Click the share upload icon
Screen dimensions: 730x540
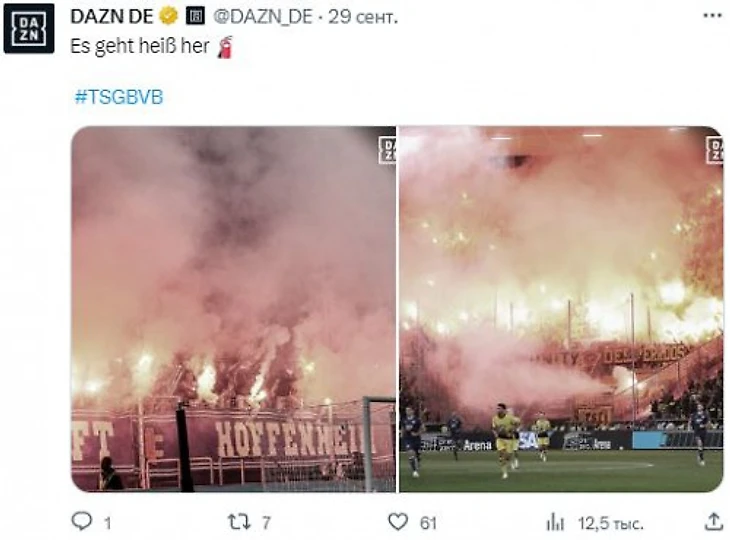(x=713, y=521)
